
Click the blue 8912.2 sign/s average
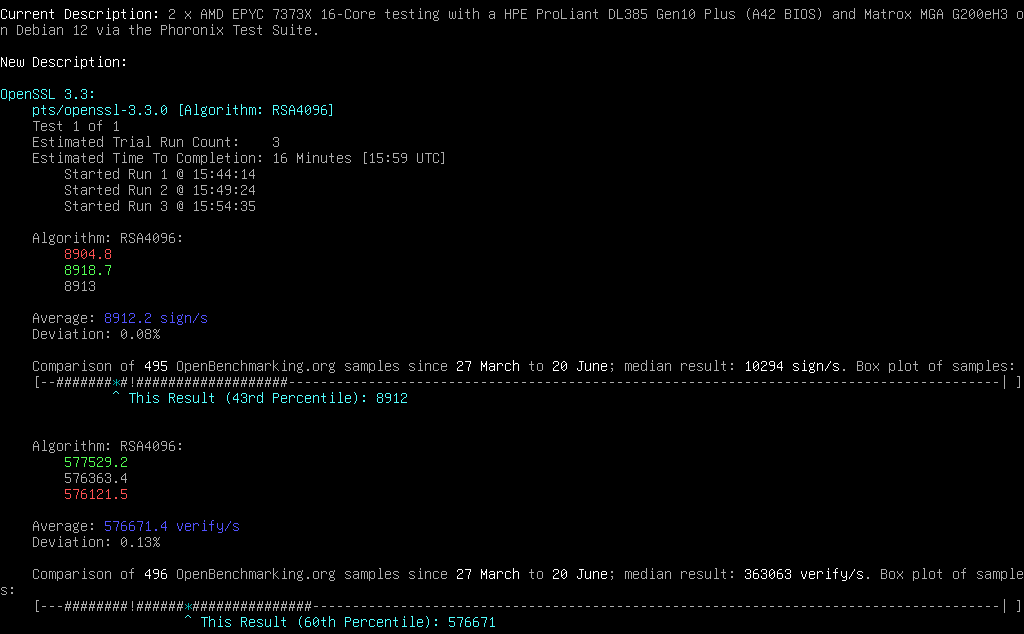tap(156, 318)
